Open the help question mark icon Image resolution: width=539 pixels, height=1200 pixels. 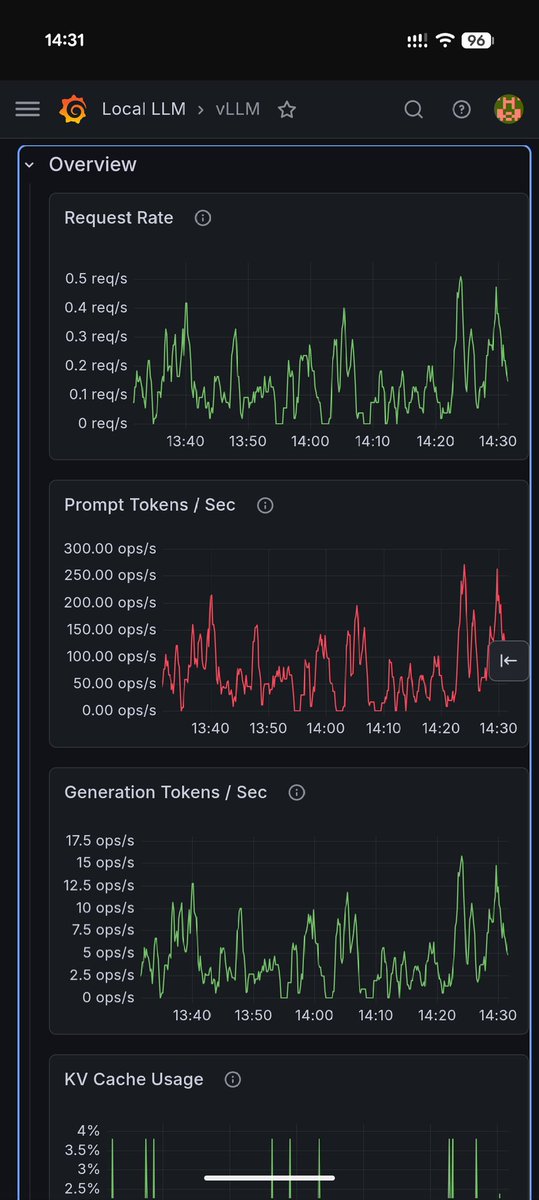pyautogui.click(x=461, y=109)
